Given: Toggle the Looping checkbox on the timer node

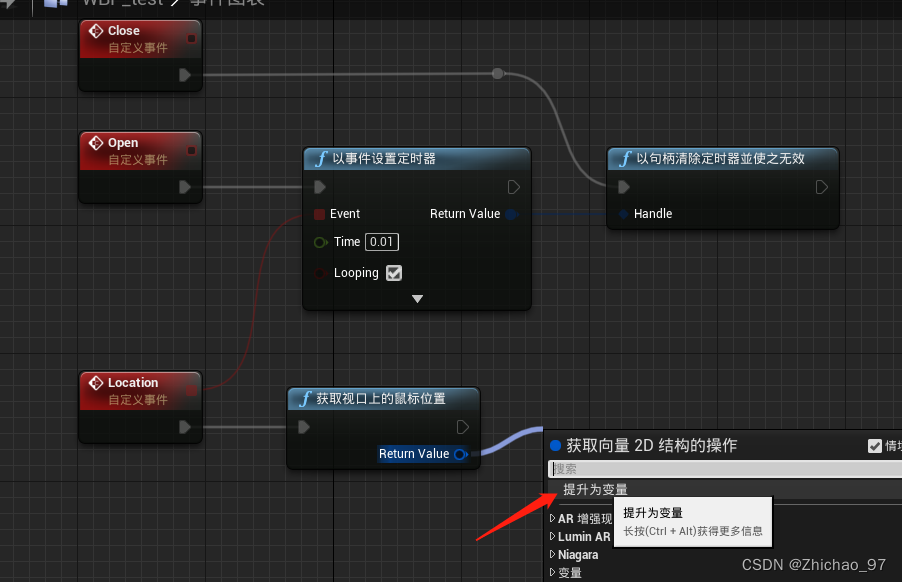Looking at the screenshot, I should [393, 272].
